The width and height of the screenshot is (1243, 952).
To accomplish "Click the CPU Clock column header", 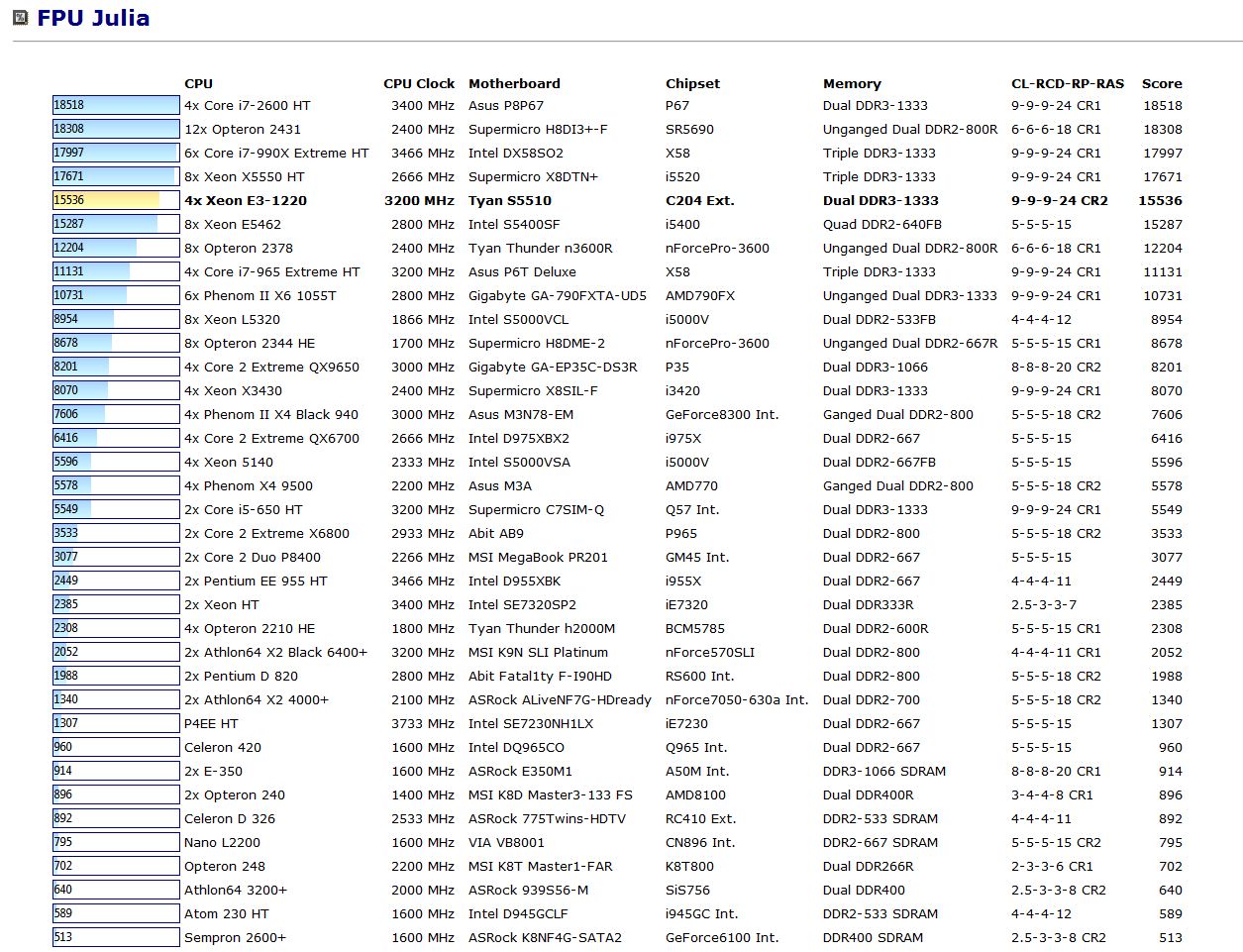I will (x=419, y=83).
